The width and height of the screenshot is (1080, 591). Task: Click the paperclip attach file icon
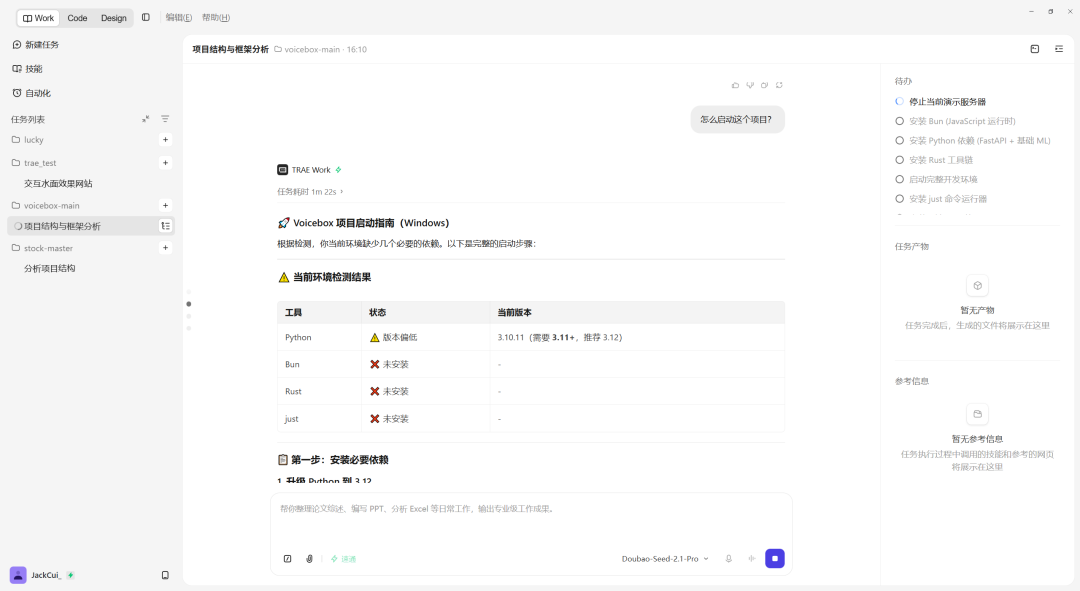click(x=309, y=559)
